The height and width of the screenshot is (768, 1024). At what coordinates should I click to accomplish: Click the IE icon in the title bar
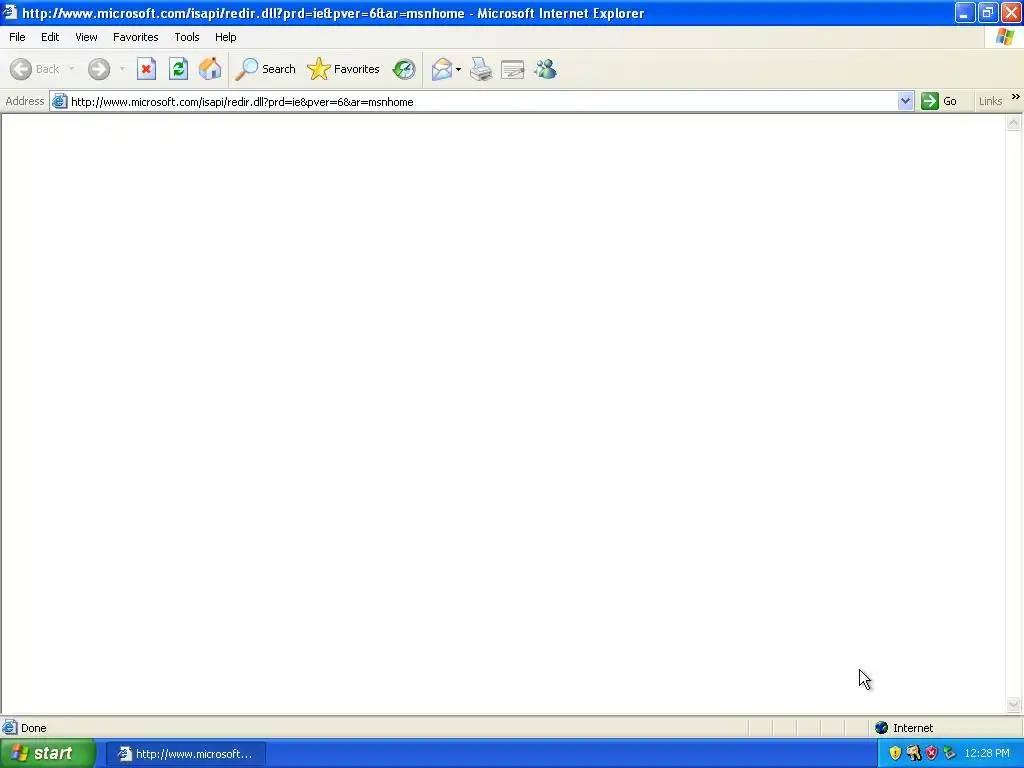[10, 12]
